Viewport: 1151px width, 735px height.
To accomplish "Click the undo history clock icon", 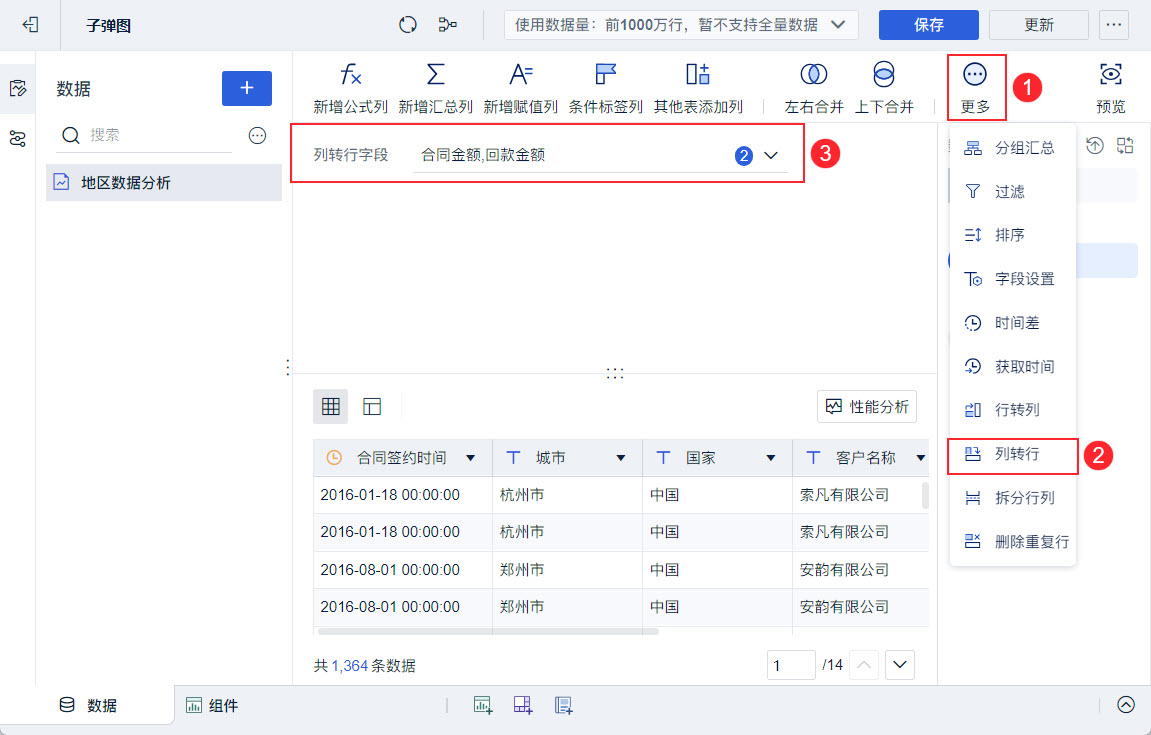I will (1094, 145).
